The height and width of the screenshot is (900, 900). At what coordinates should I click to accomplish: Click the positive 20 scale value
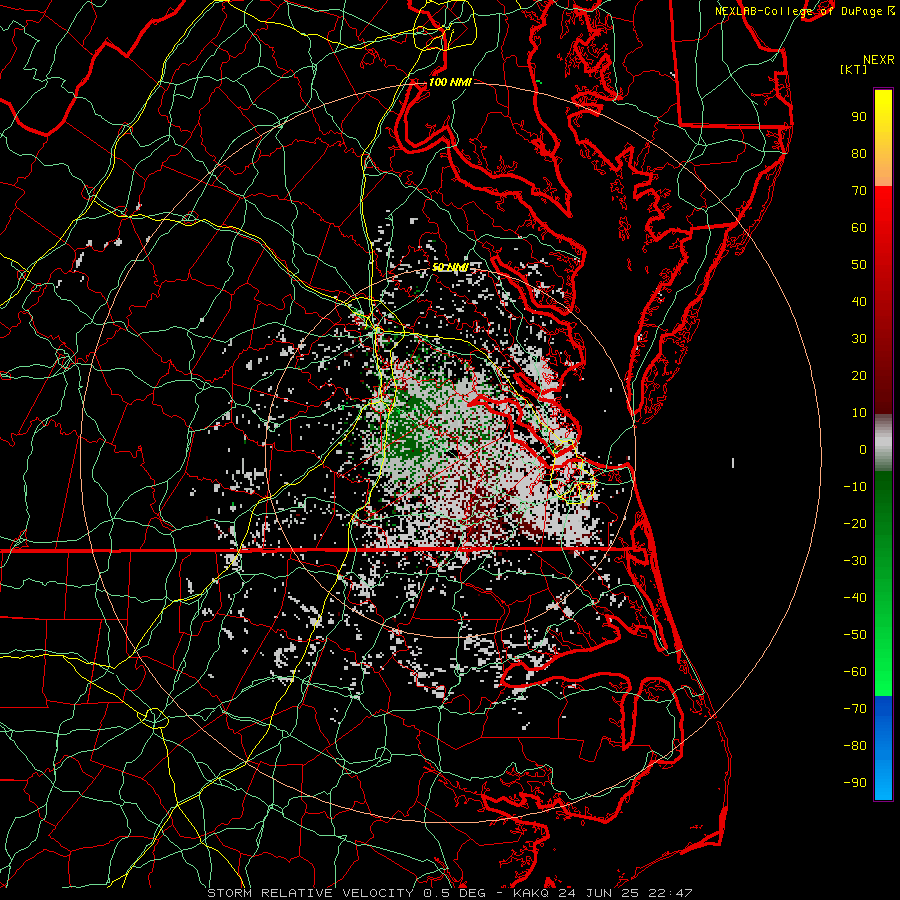pyautogui.click(x=859, y=375)
